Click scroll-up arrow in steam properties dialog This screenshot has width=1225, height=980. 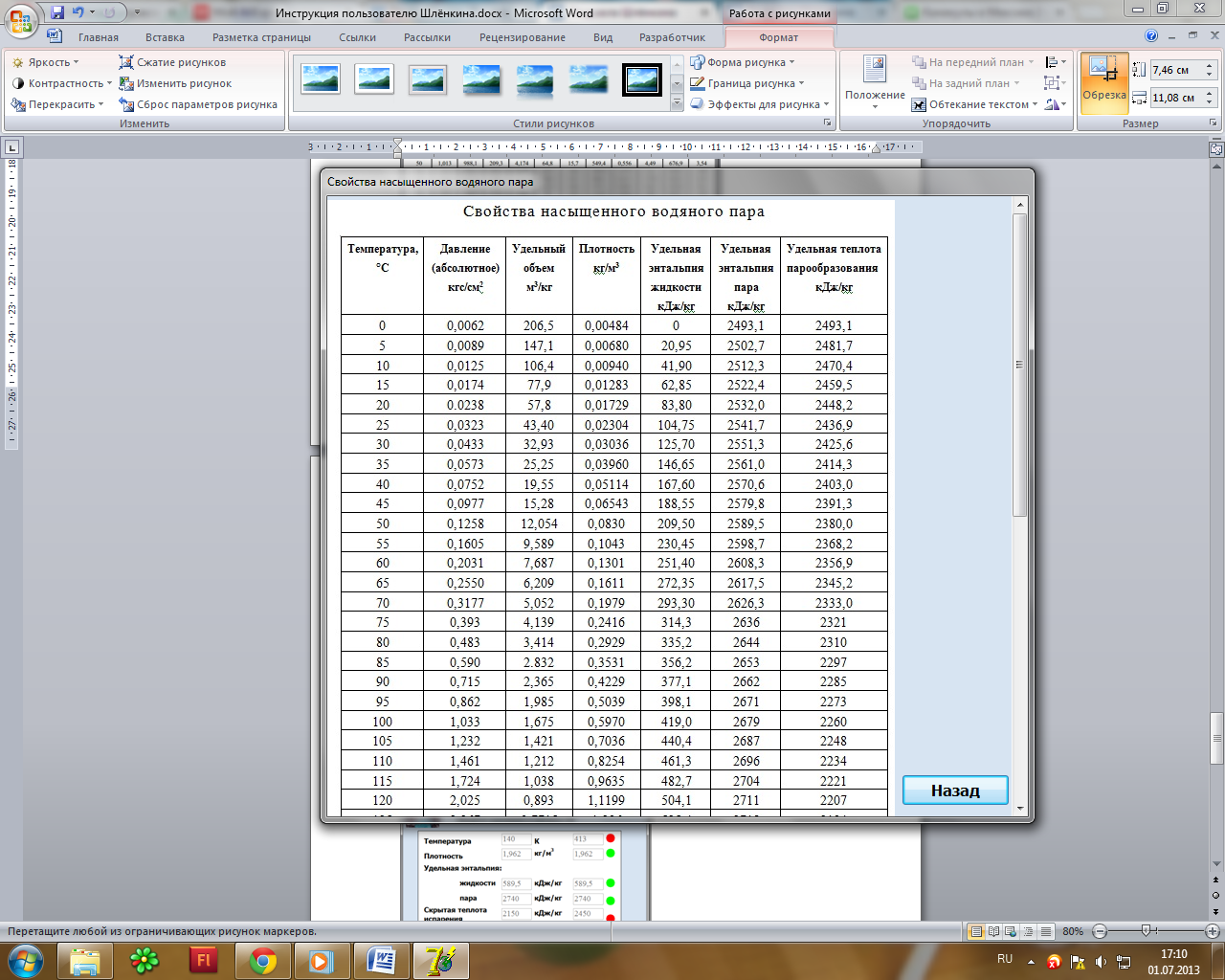1020,205
